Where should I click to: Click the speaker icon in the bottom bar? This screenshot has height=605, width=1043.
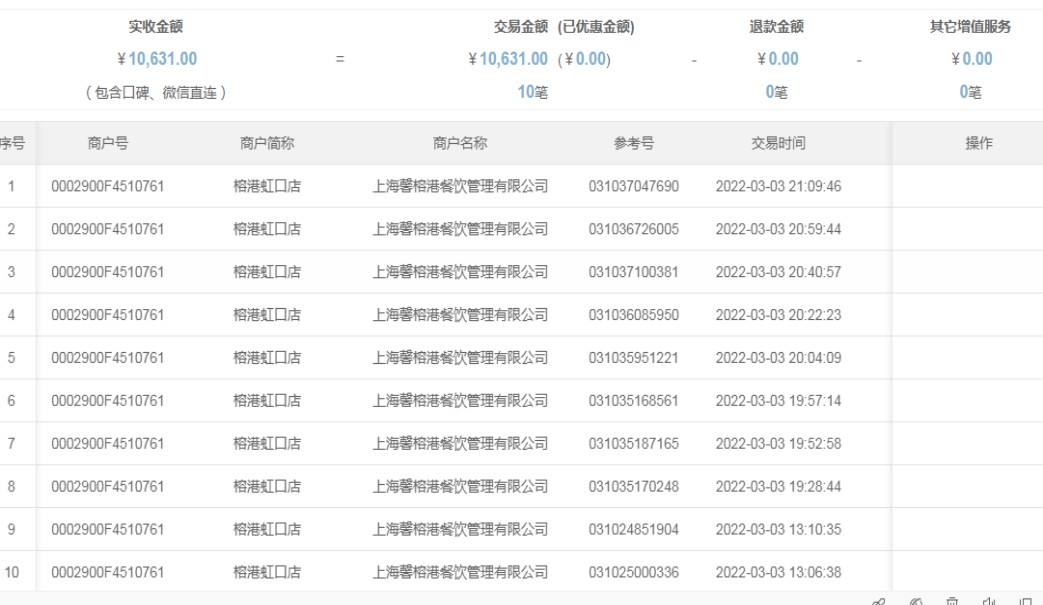click(x=988, y=601)
